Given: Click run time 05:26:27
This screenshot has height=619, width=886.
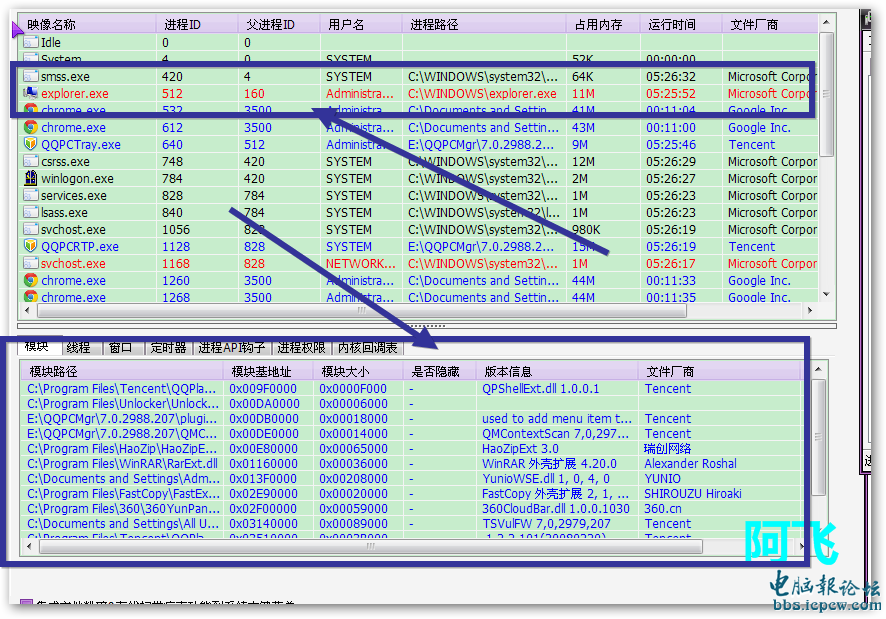Looking at the screenshot, I should [671, 179].
